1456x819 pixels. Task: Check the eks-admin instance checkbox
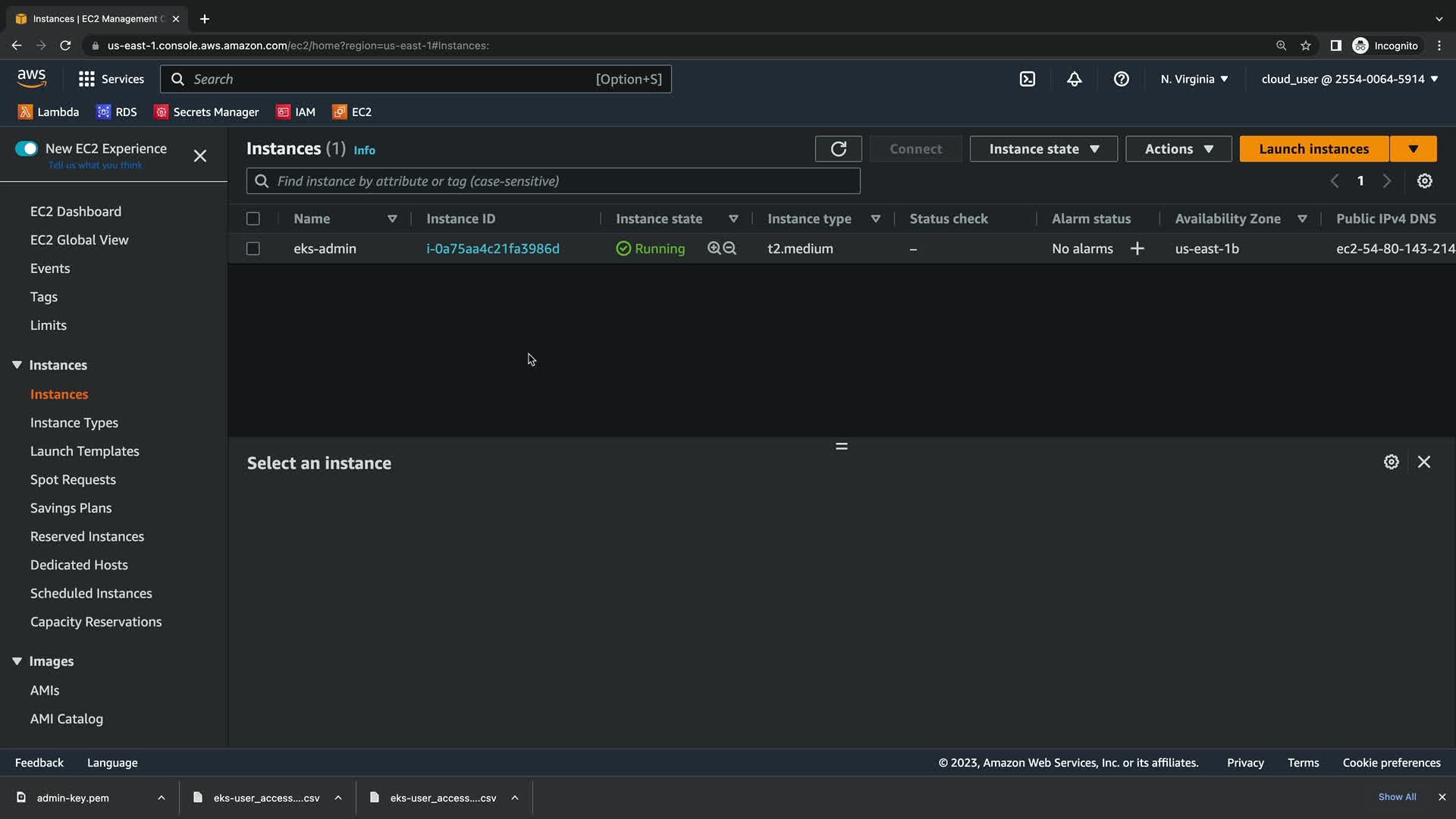[253, 249]
